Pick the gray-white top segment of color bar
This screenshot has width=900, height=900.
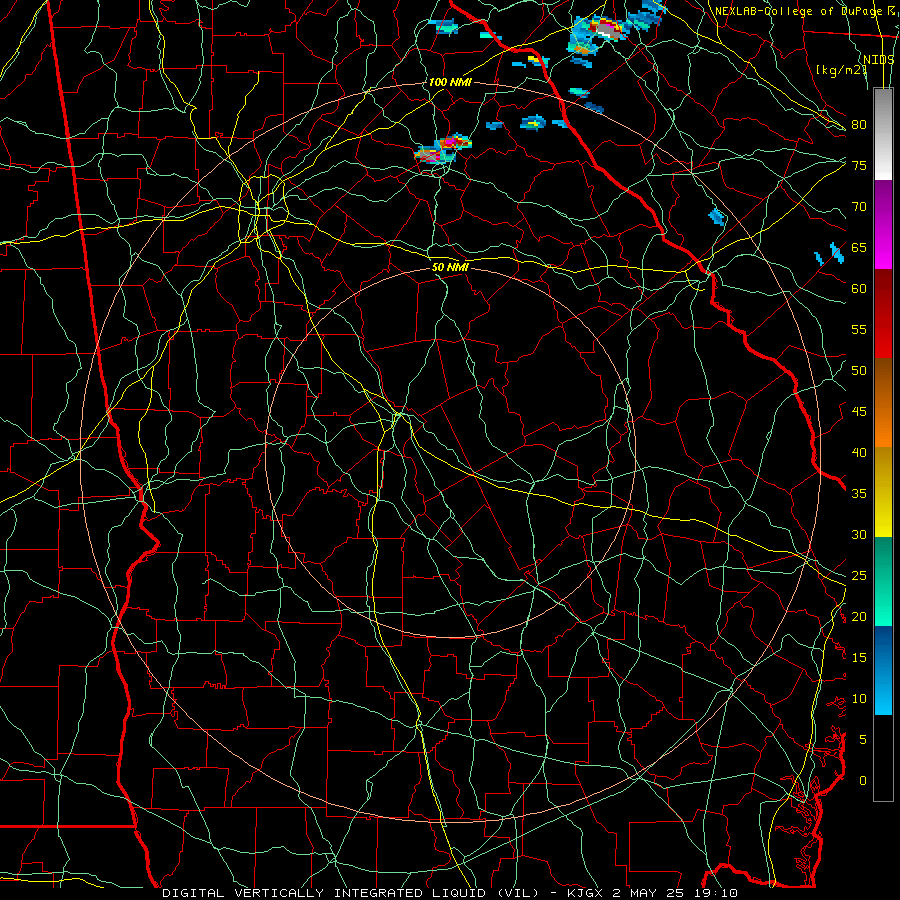click(883, 135)
